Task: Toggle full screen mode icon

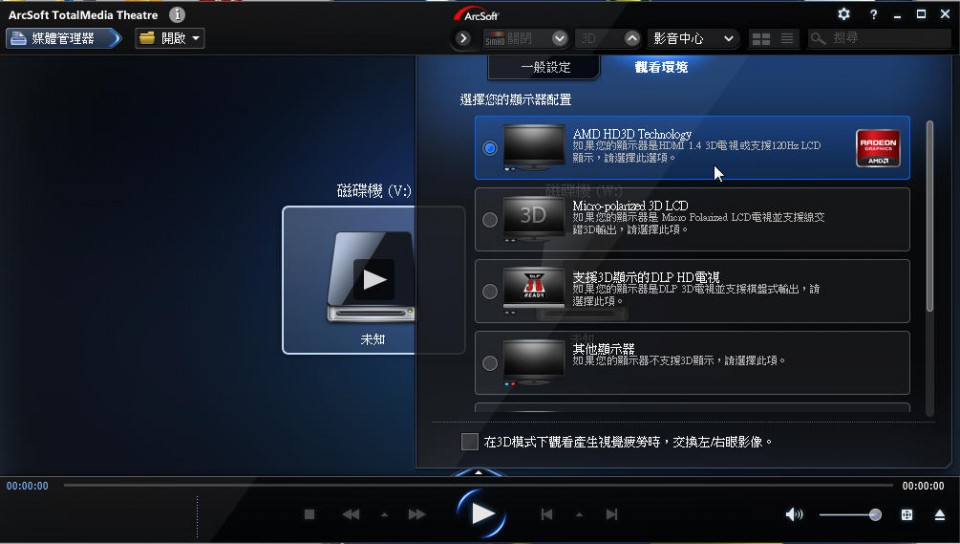Action: point(907,515)
